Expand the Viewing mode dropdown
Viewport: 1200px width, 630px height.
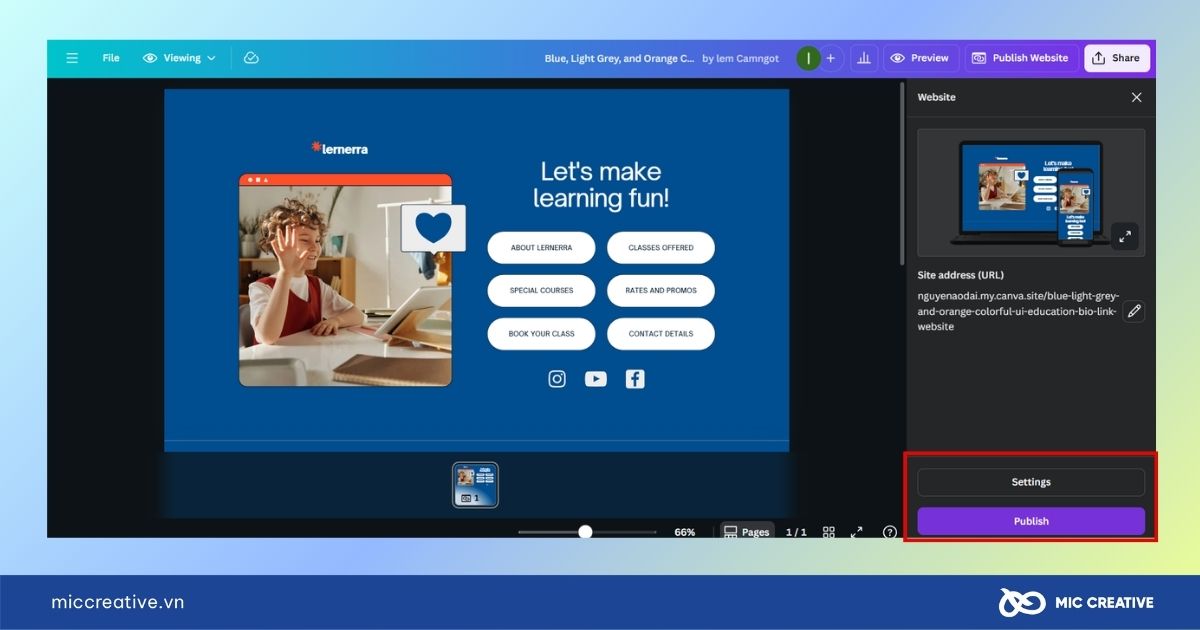(x=180, y=58)
